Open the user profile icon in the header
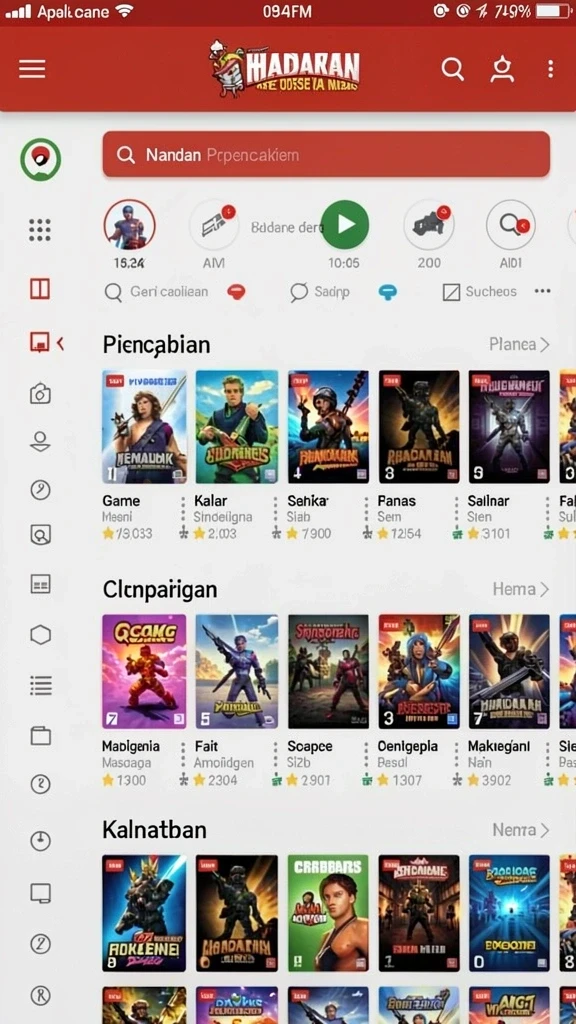The image size is (576, 1024). [502, 69]
